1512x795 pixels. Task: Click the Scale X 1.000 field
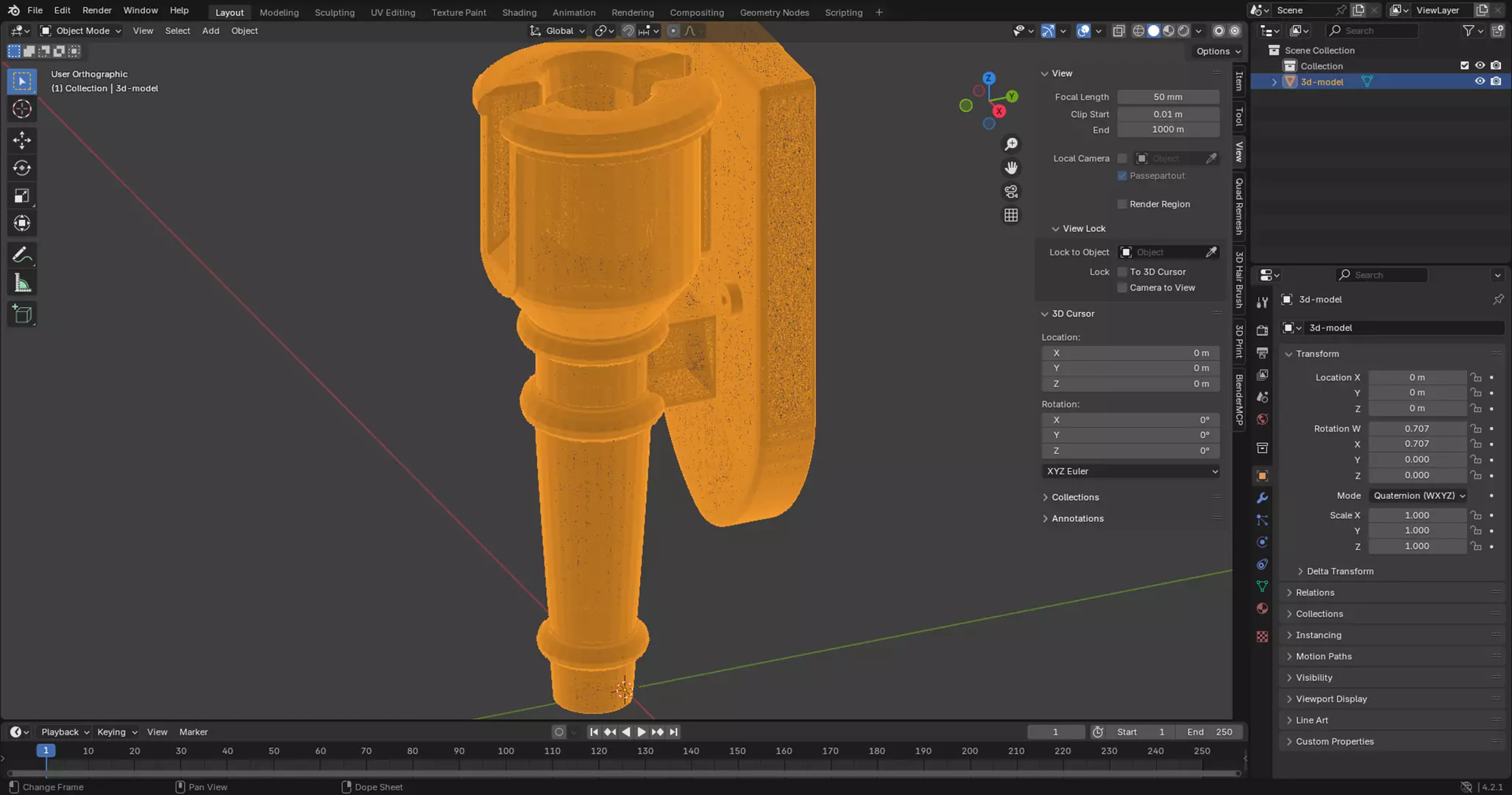[x=1417, y=515]
